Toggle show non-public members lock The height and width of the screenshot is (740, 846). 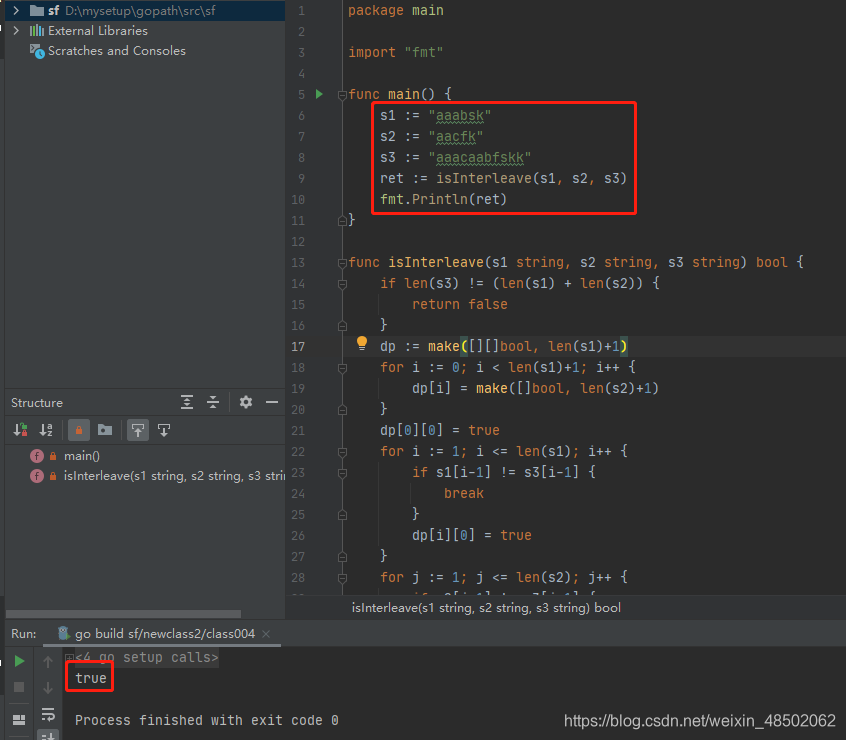(79, 430)
